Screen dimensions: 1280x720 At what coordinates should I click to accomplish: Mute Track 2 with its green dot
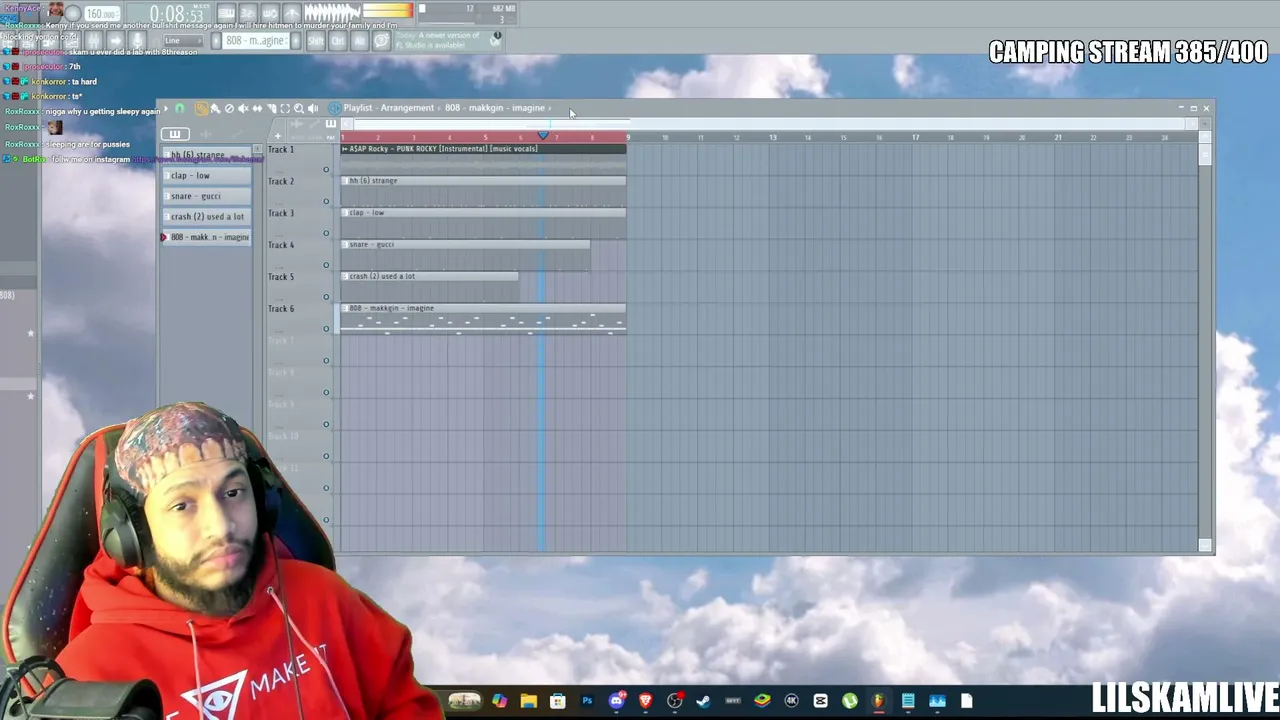326,201
